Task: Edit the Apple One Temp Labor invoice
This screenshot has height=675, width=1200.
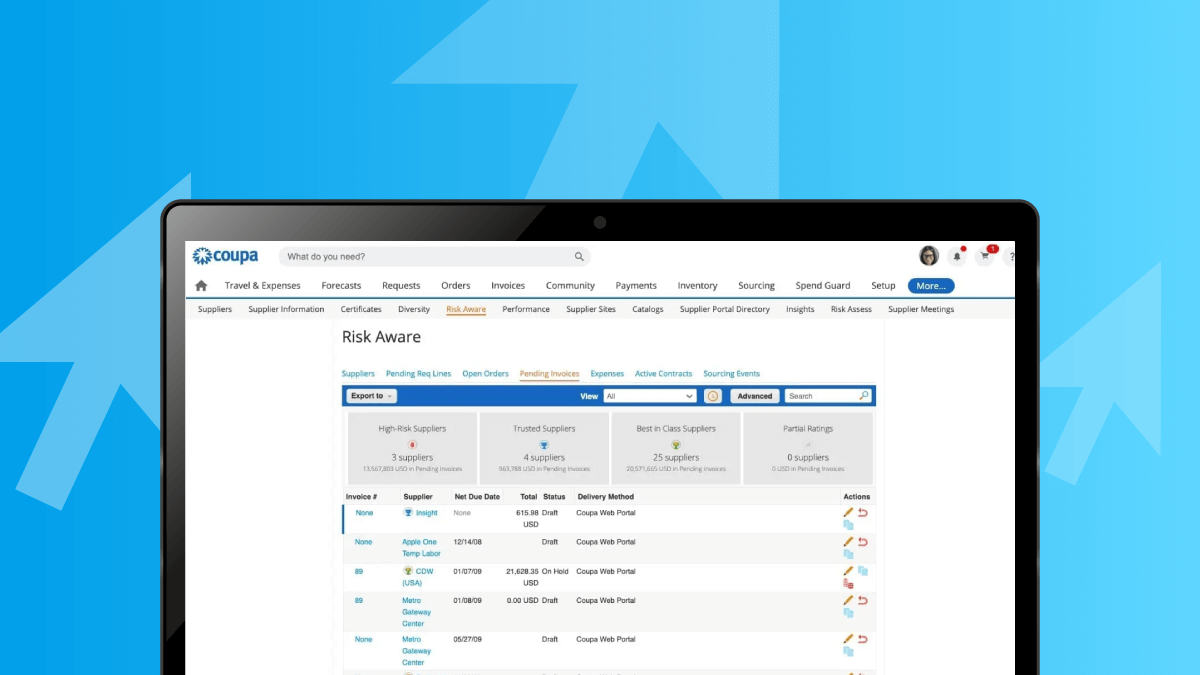Action: tap(848, 542)
